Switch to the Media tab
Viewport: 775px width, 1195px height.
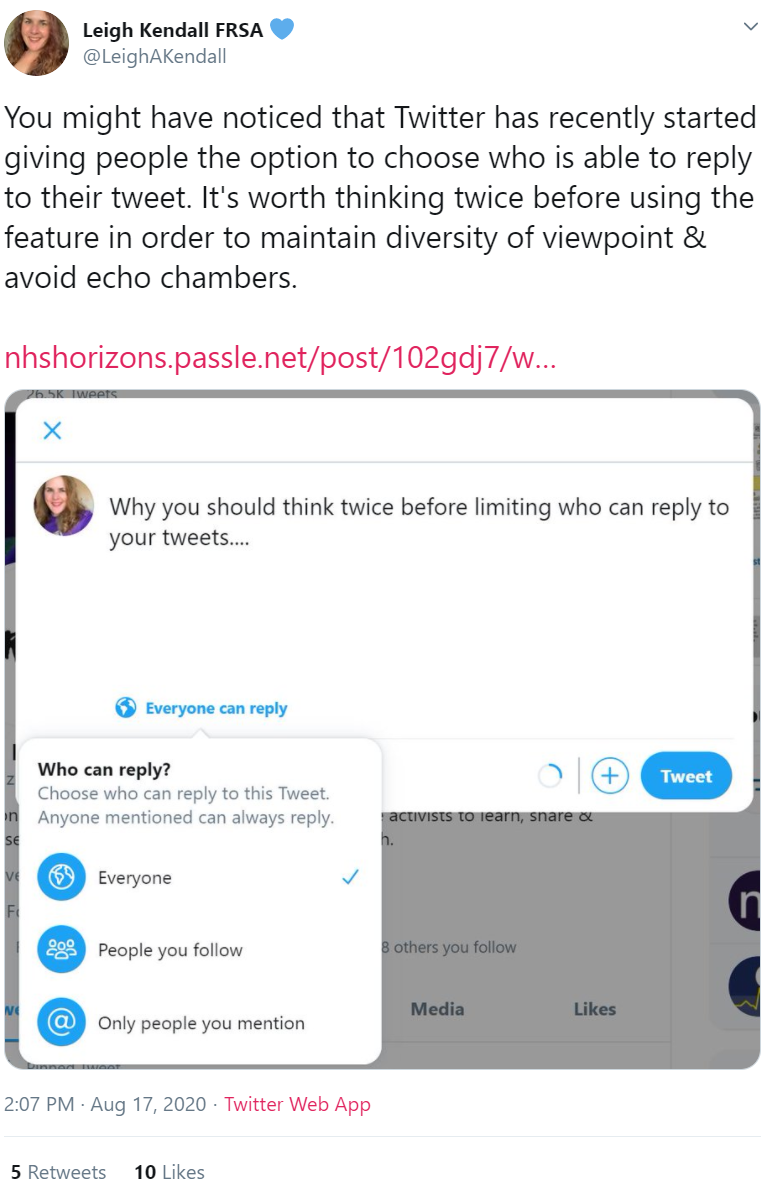(x=437, y=1009)
